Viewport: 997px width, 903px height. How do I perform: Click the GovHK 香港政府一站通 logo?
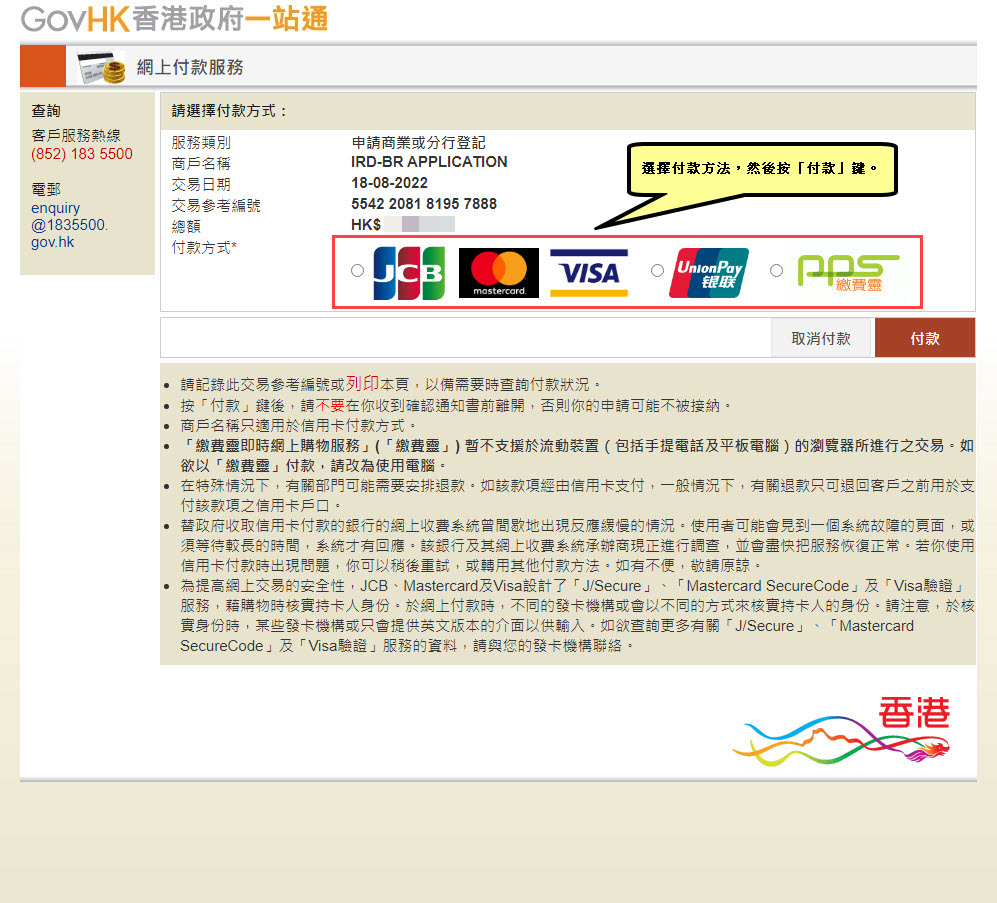click(174, 19)
